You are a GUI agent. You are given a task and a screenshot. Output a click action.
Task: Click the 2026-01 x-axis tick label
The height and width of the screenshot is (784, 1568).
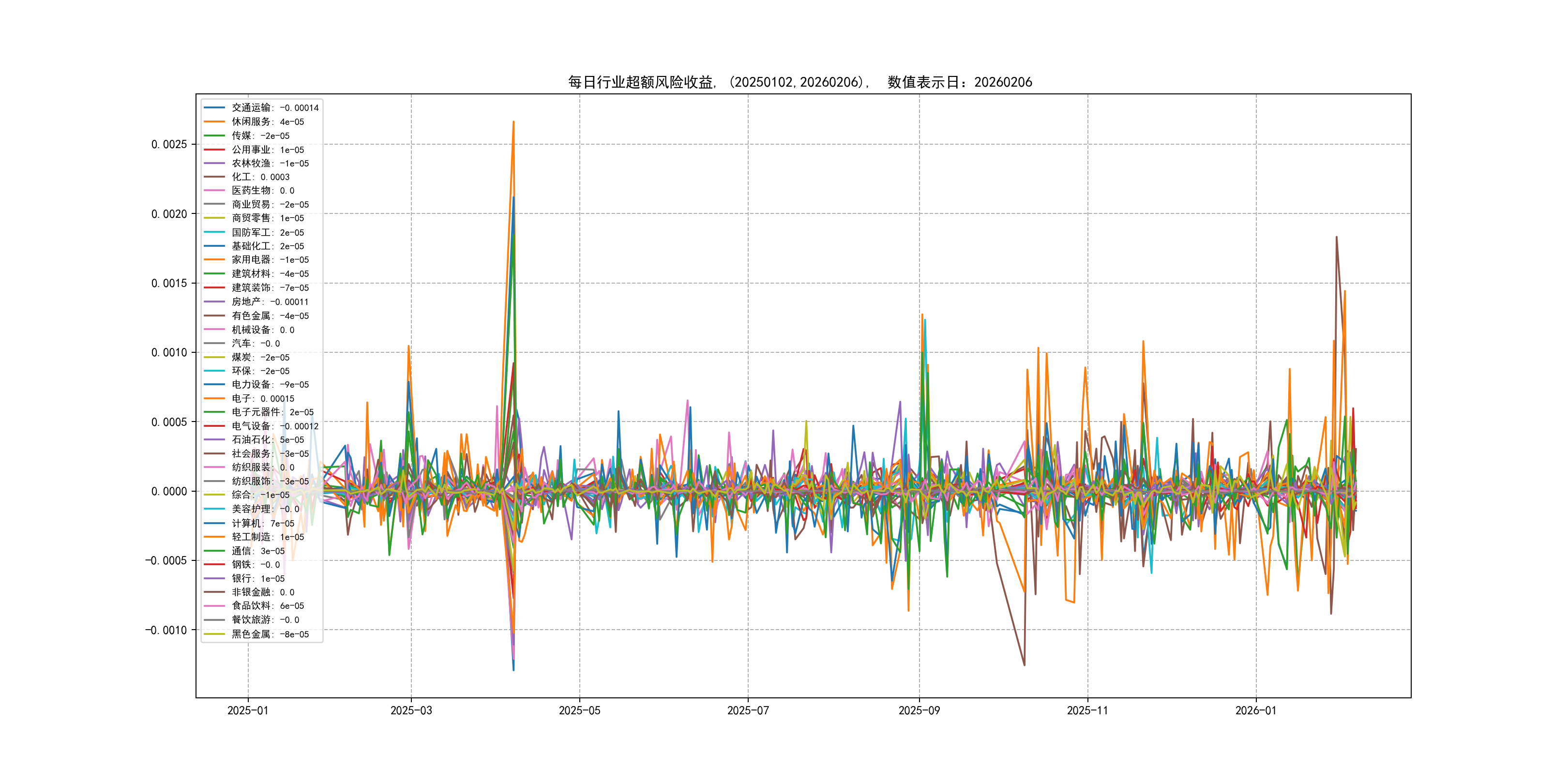1256,710
